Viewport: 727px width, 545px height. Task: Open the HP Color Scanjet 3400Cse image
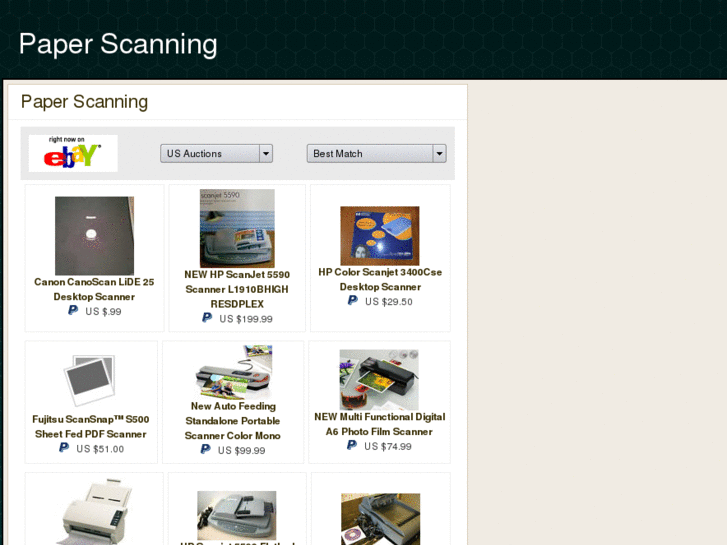380,236
